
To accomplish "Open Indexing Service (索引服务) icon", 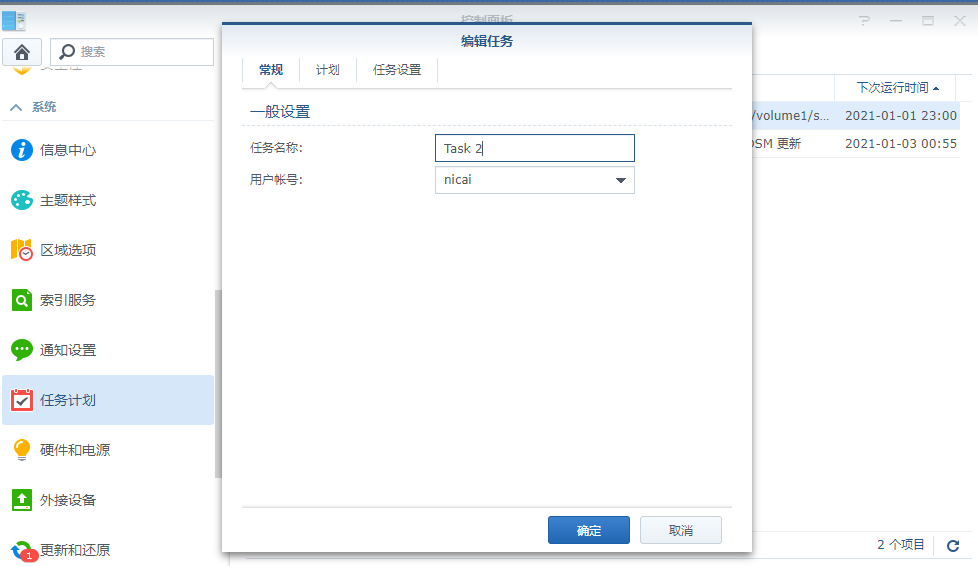I will click(22, 300).
